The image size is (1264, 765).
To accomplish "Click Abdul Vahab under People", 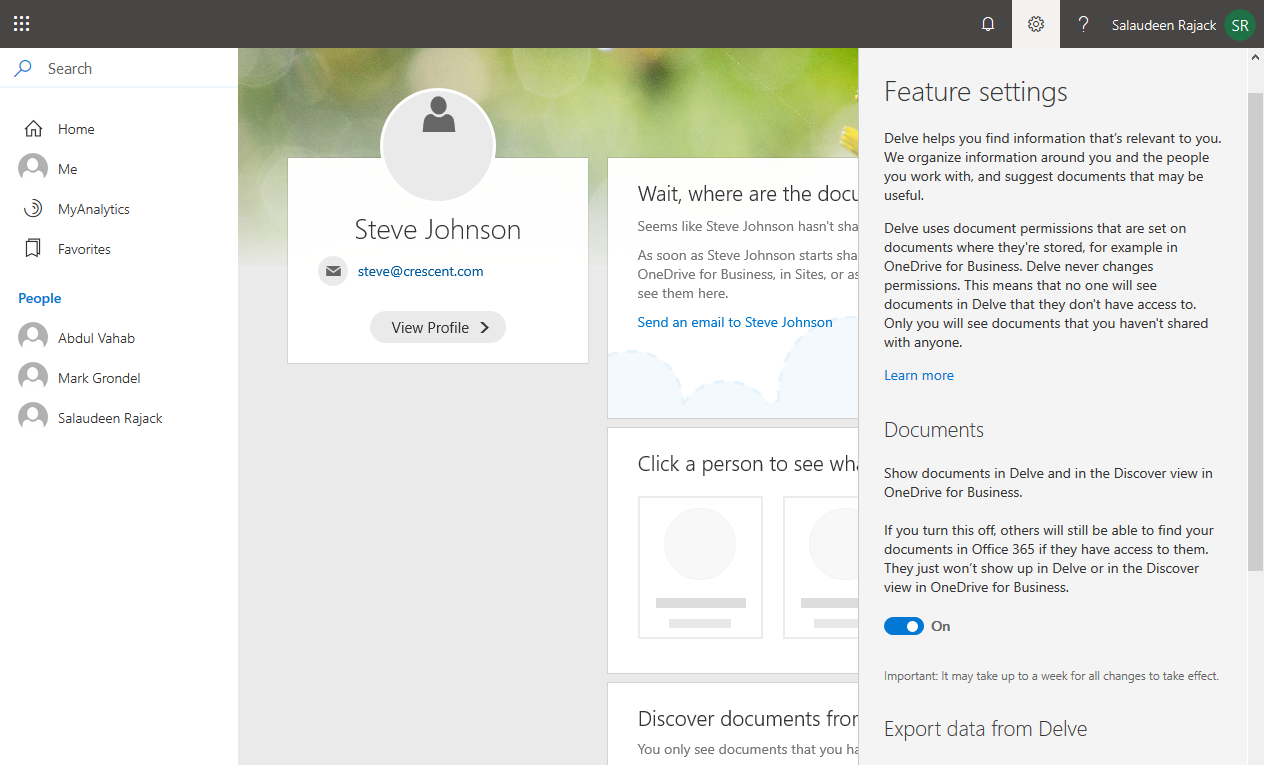I will pos(96,337).
